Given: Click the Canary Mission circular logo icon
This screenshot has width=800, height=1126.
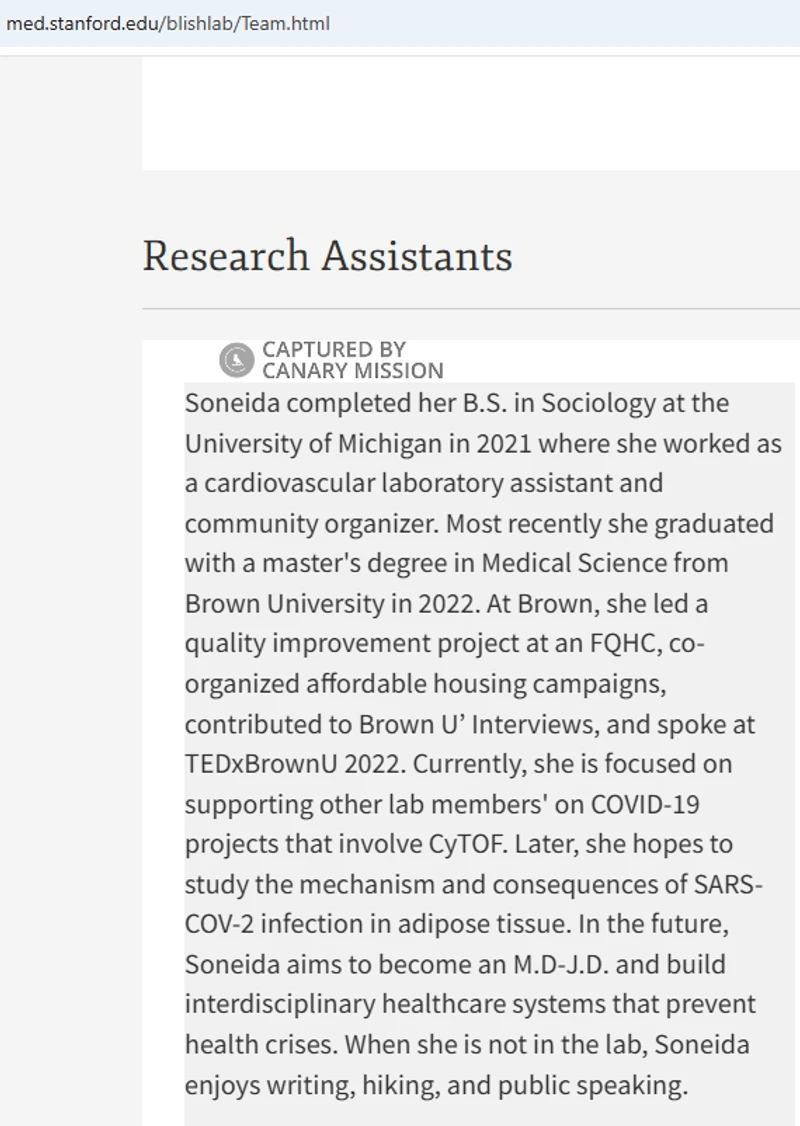Looking at the screenshot, I should (x=237, y=360).
